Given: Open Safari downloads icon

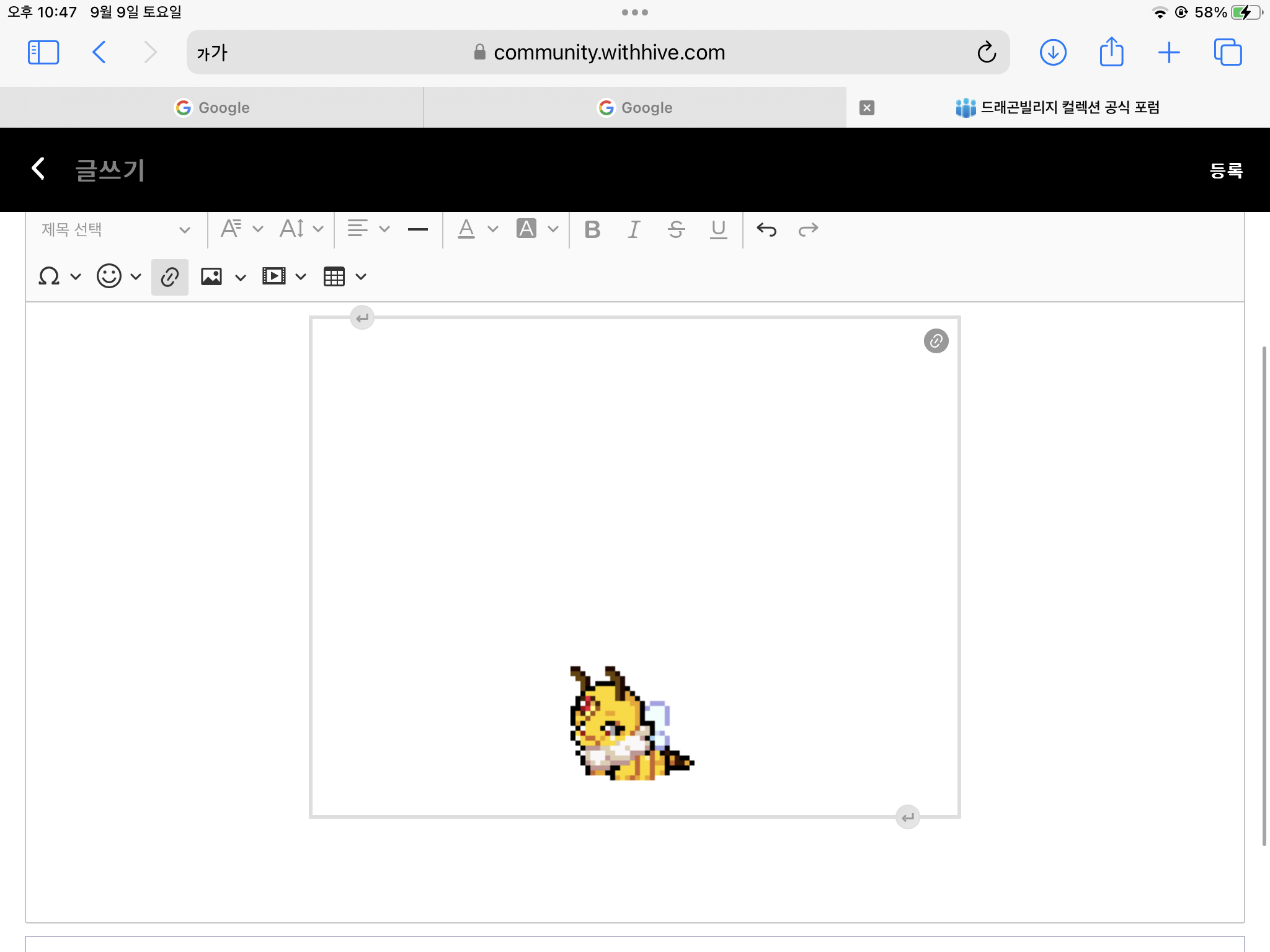Looking at the screenshot, I should coord(1052,52).
